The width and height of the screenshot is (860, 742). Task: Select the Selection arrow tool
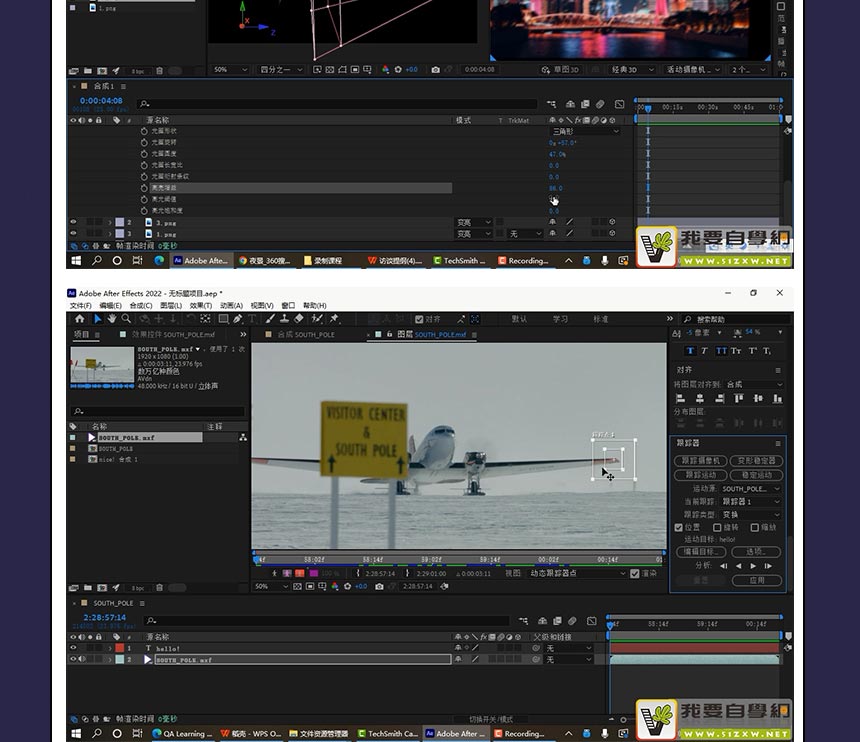(x=98, y=319)
